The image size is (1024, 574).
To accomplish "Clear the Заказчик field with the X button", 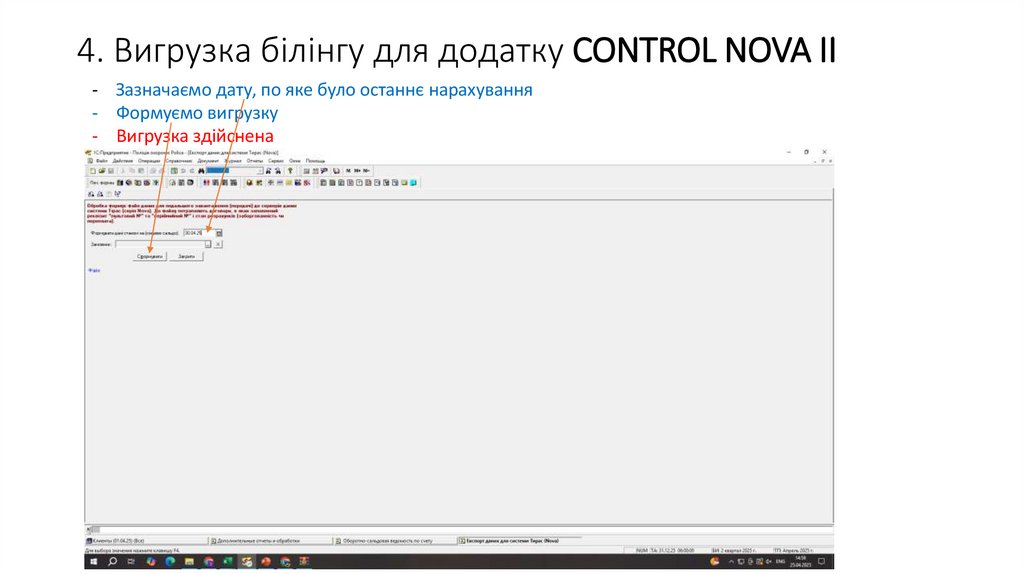I will [218, 244].
